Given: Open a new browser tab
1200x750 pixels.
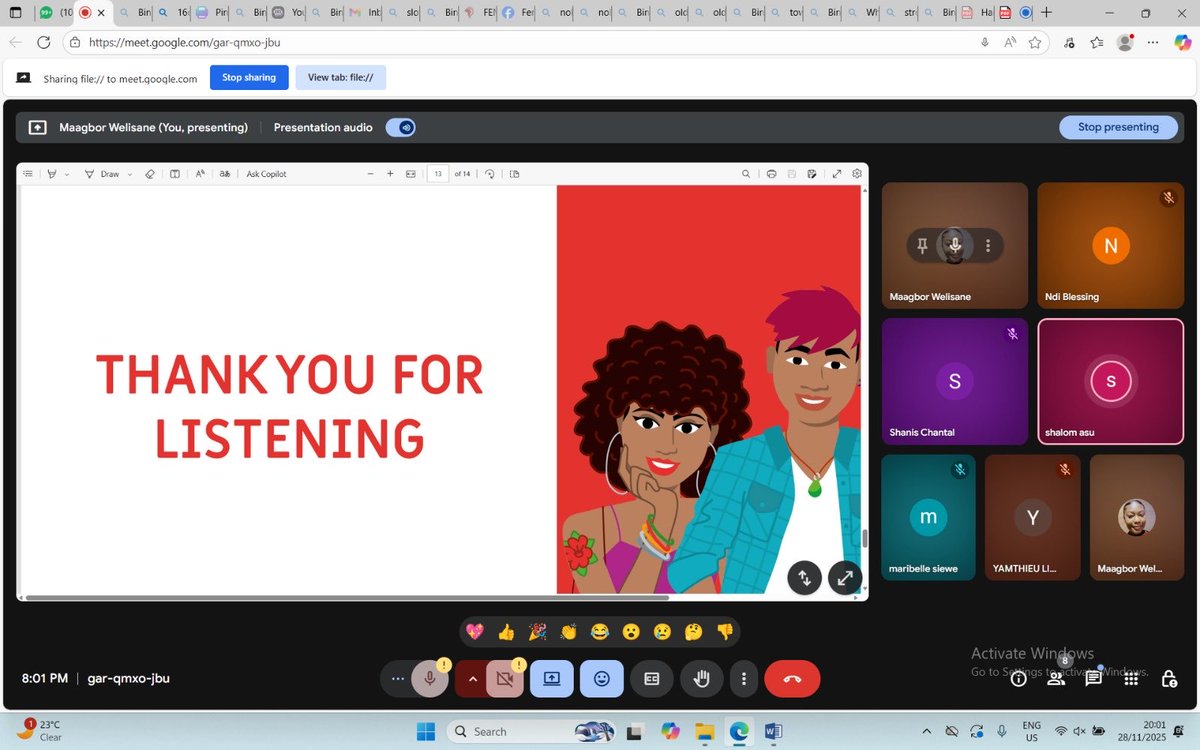Looking at the screenshot, I should [x=1046, y=13].
